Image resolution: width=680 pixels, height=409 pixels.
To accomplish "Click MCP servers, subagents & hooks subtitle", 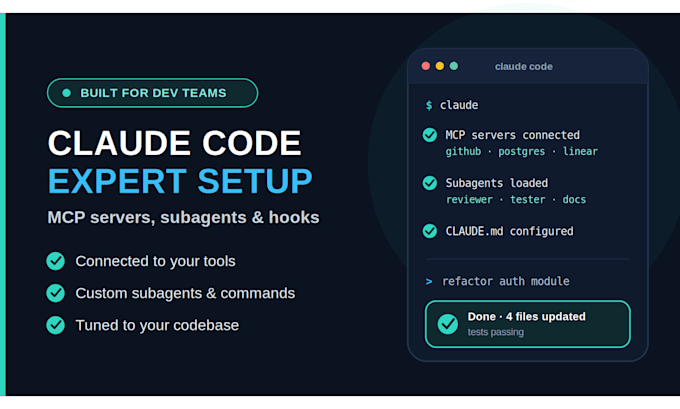I will click(183, 217).
